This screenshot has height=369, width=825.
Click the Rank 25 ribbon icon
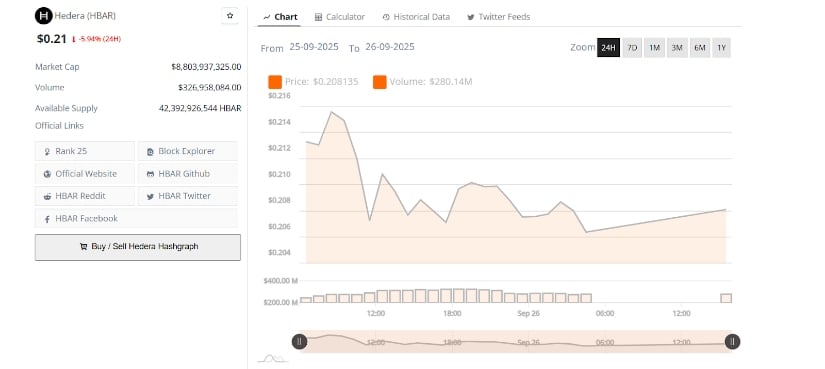47,152
